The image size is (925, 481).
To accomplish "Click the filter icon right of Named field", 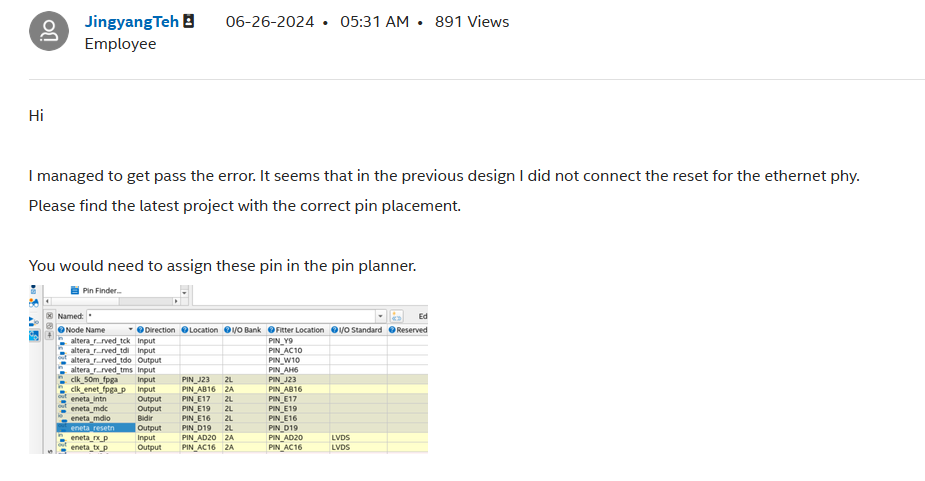I will point(396,316).
